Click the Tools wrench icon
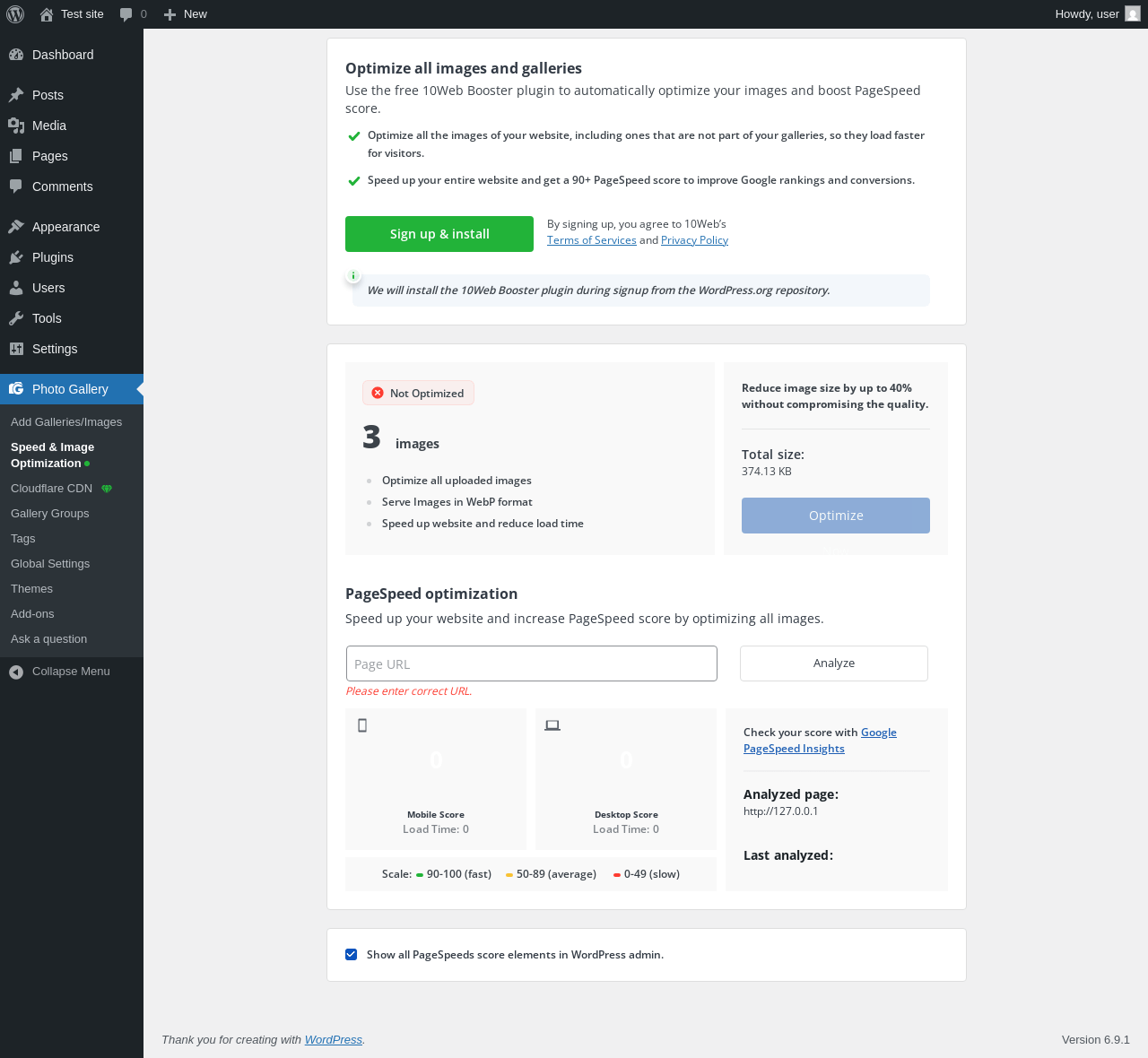Viewport: 1148px width, 1058px height. point(16,318)
